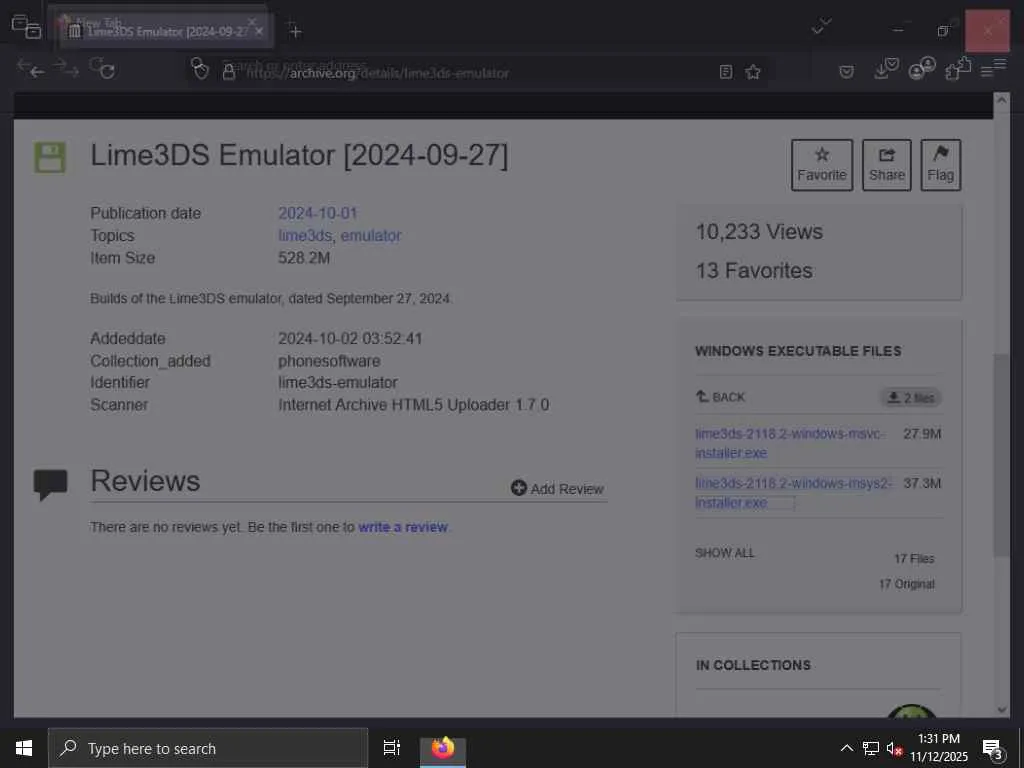The width and height of the screenshot is (1024, 768).
Task: Click the Item Size 528.2M value
Action: 304,258
